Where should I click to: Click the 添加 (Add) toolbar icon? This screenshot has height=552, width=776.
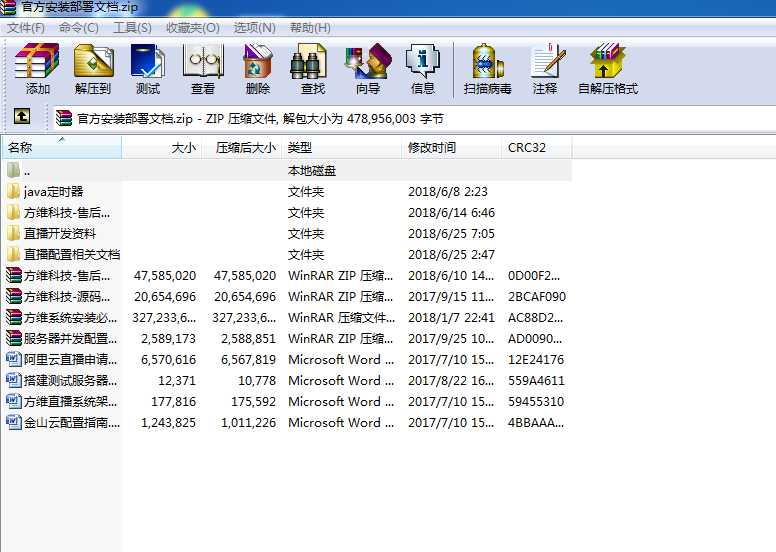pos(37,69)
